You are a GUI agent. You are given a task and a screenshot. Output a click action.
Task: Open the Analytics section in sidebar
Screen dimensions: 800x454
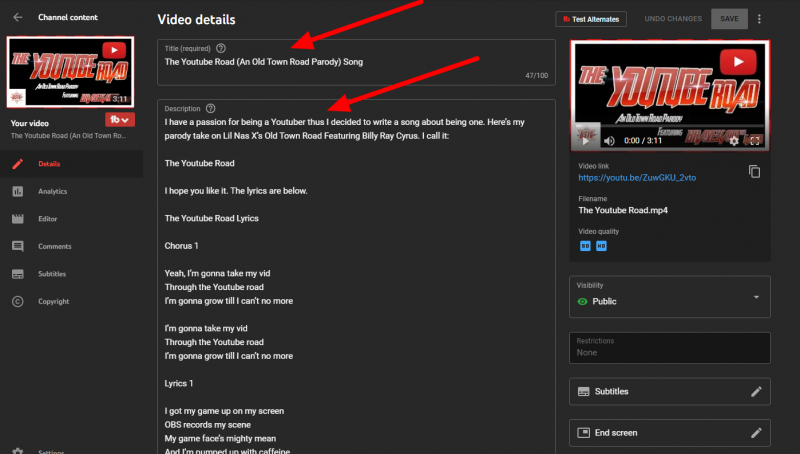[52, 191]
